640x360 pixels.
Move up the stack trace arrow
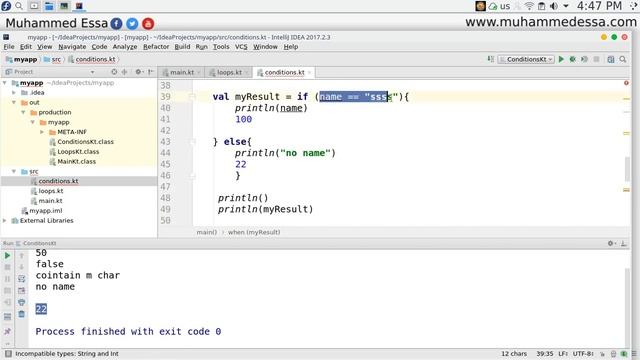pos(22,256)
